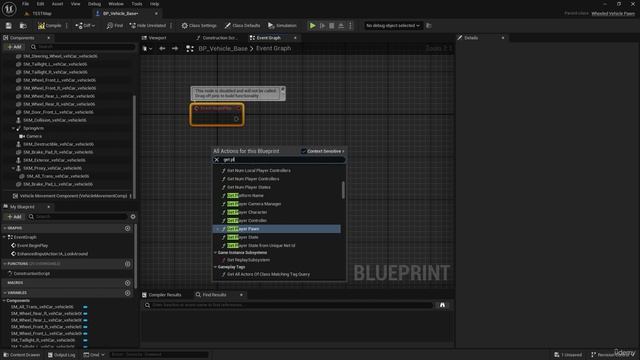Image resolution: width=640 pixels, height=360 pixels.
Task: Switch to the Find Results tab
Action: pyautogui.click(x=214, y=295)
